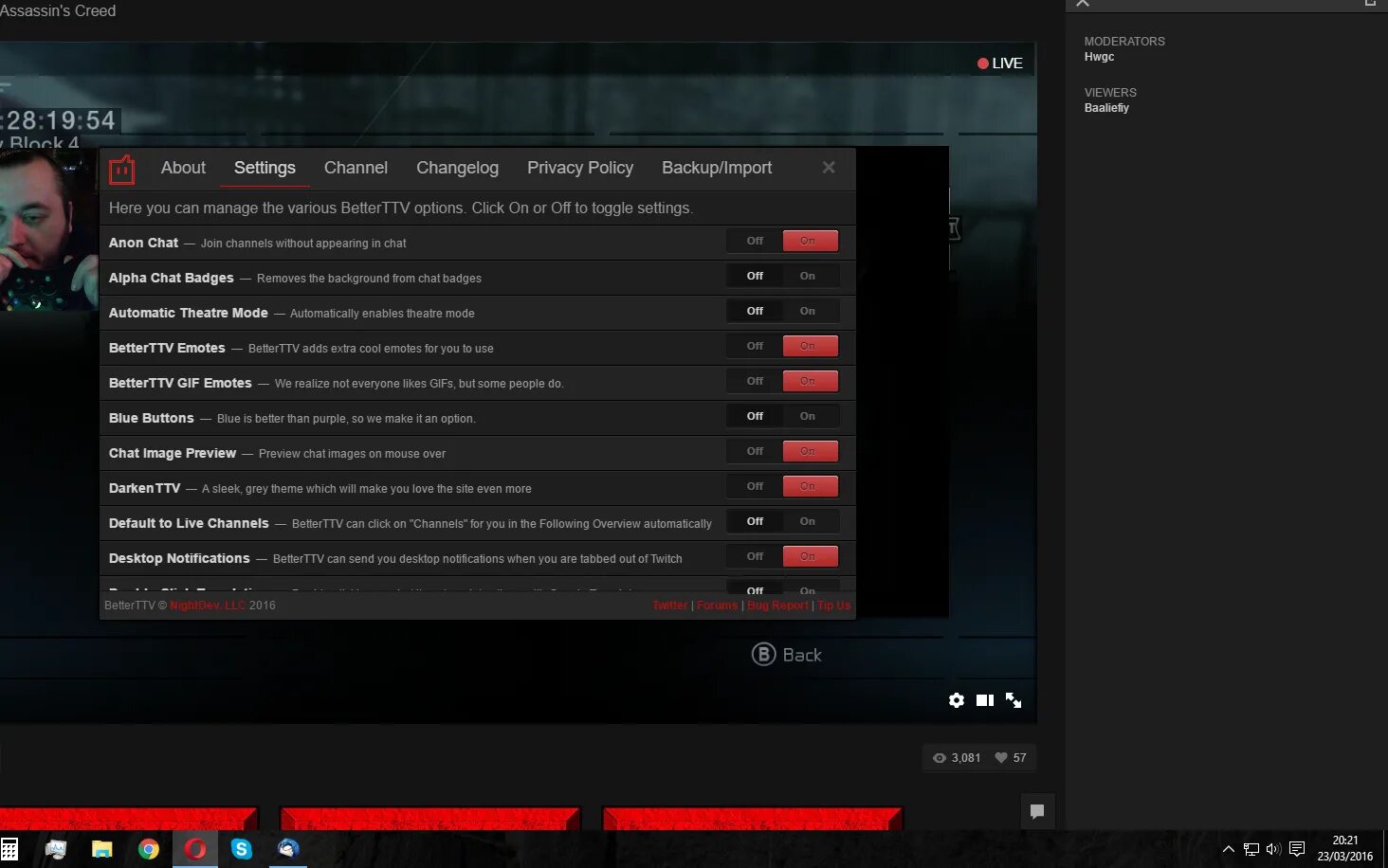The height and width of the screenshot is (868, 1388).
Task: Enable theatre mode from the player controls
Action: 985,700
